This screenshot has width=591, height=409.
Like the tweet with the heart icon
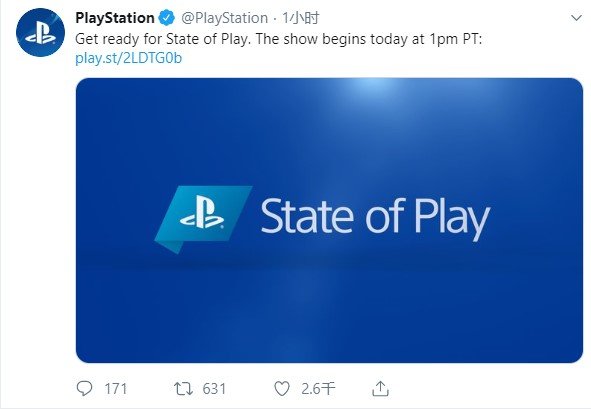click(282, 389)
